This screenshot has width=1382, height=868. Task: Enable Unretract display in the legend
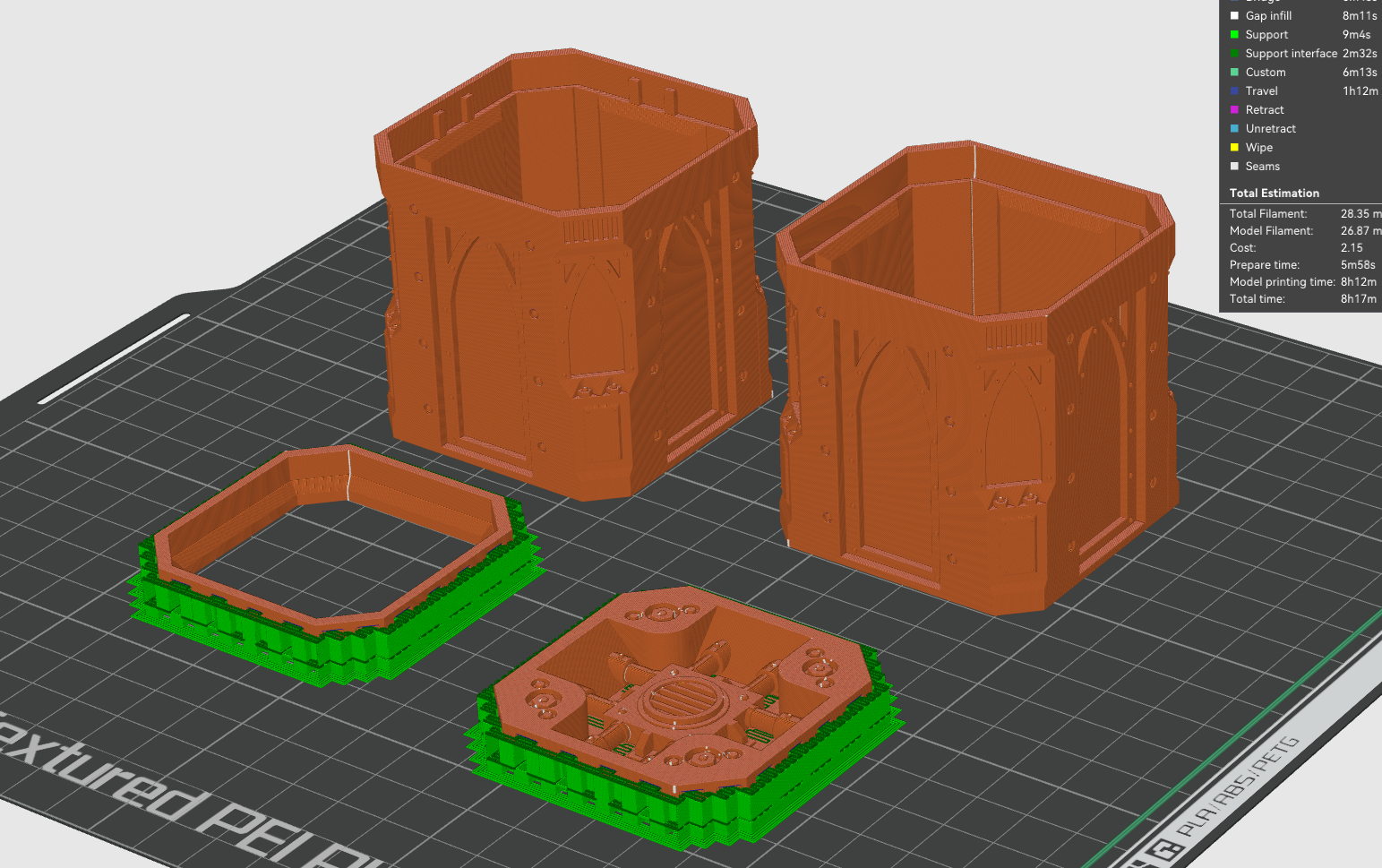click(x=1270, y=129)
